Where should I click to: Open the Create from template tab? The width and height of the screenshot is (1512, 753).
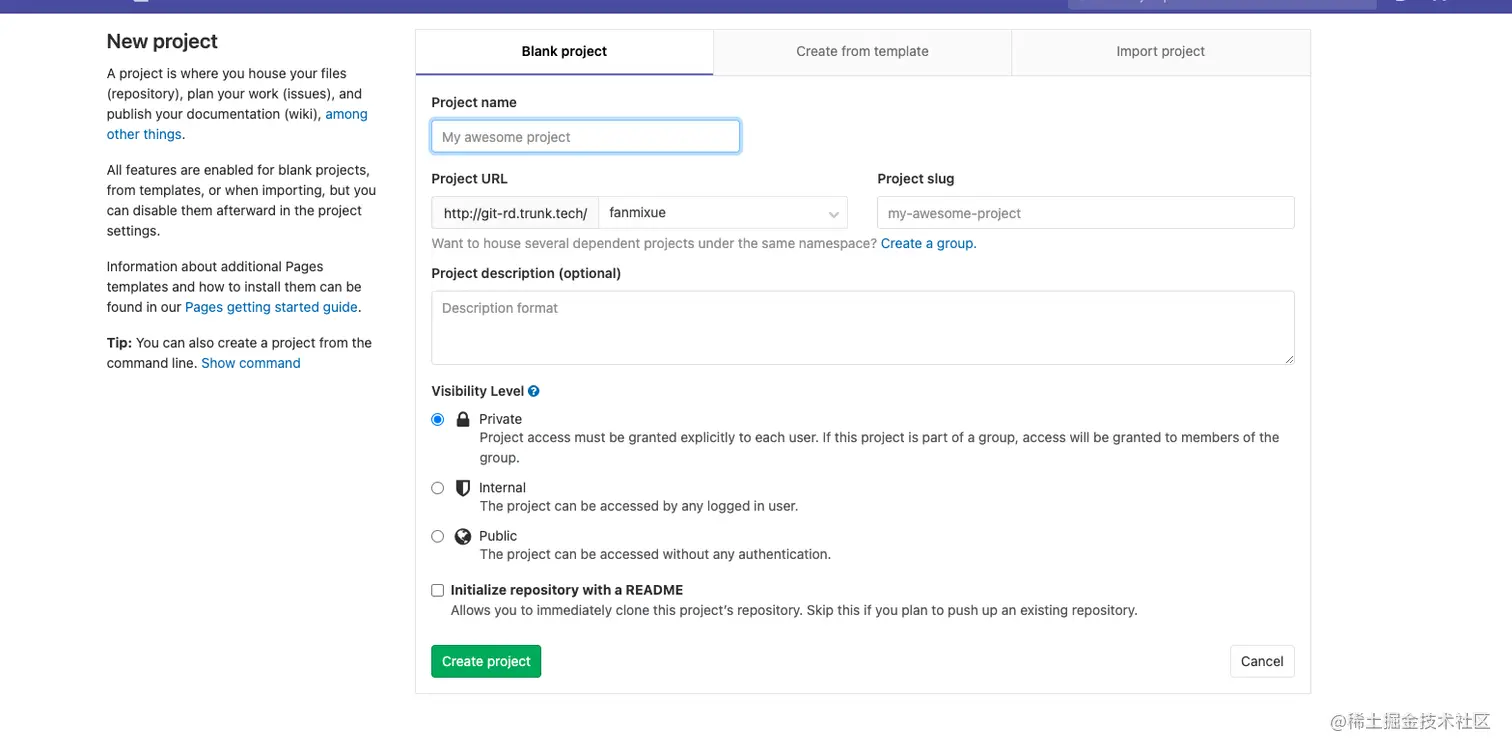click(x=862, y=51)
